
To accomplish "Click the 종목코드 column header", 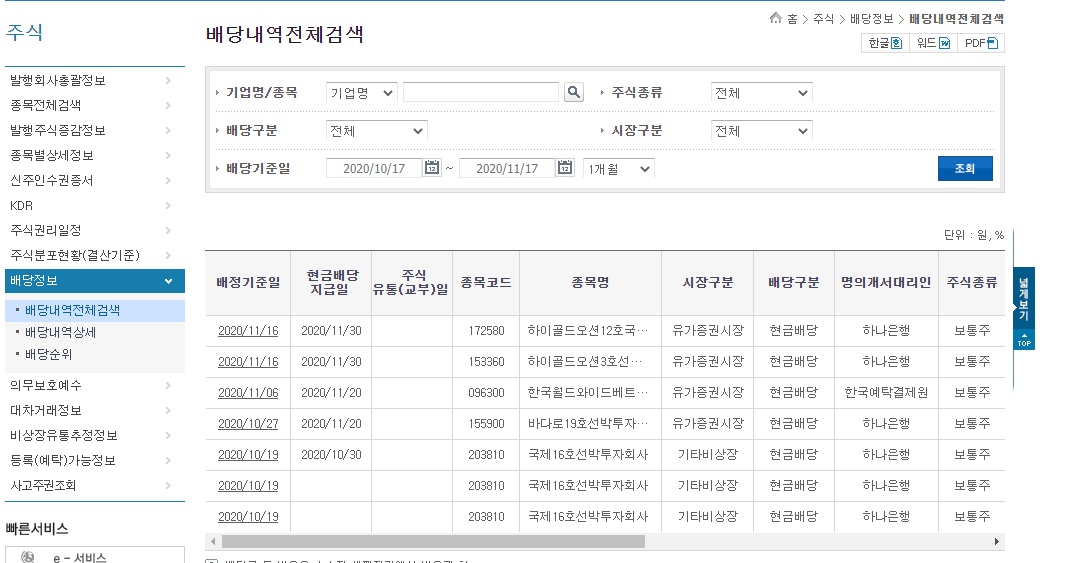I will point(486,283).
